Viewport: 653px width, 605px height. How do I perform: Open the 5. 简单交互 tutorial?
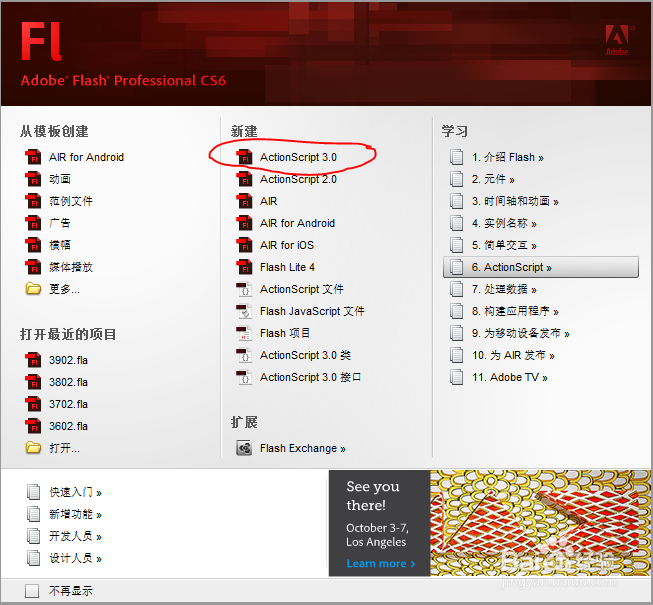(x=504, y=245)
